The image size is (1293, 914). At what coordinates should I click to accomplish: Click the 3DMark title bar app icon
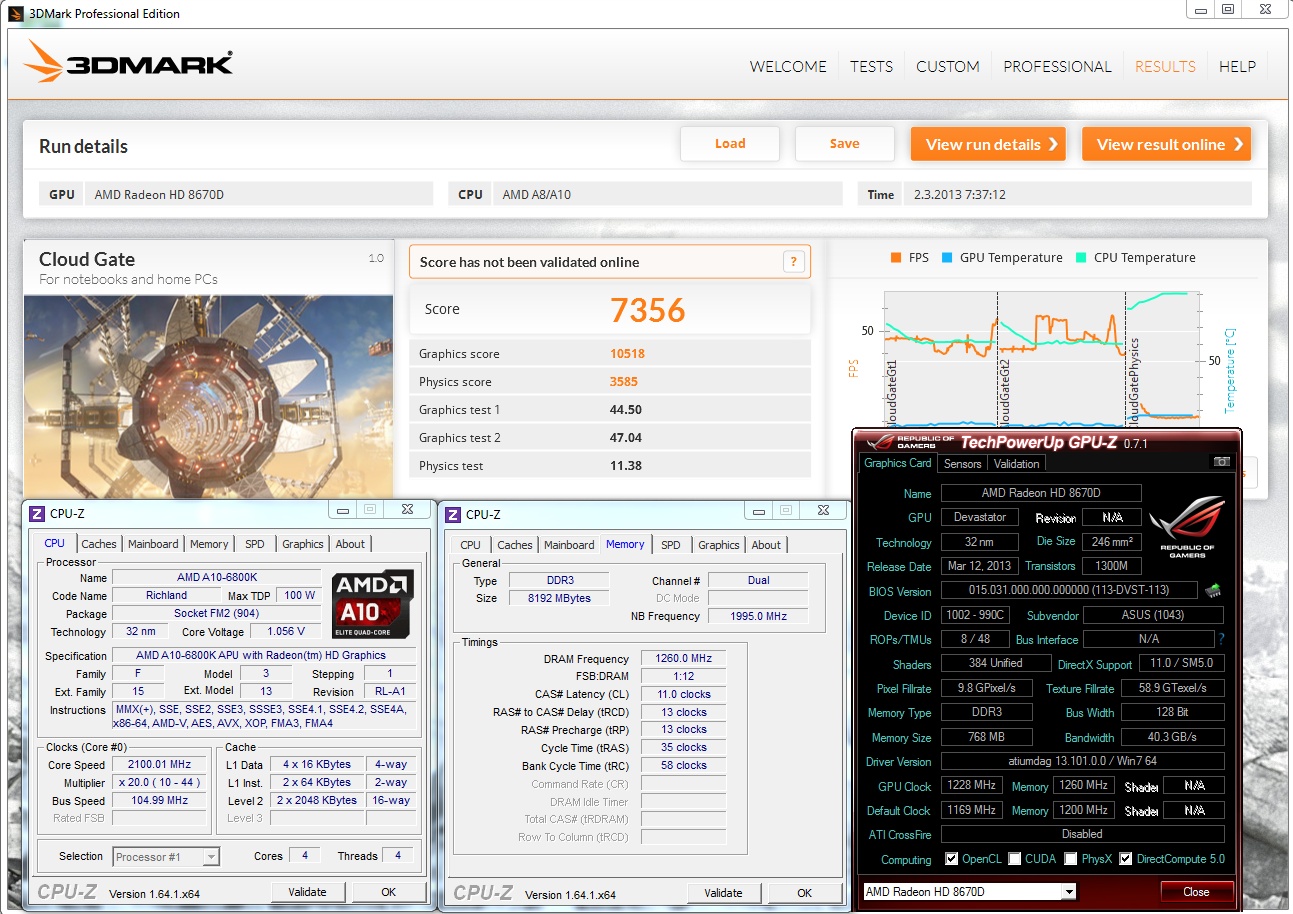tap(14, 13)
